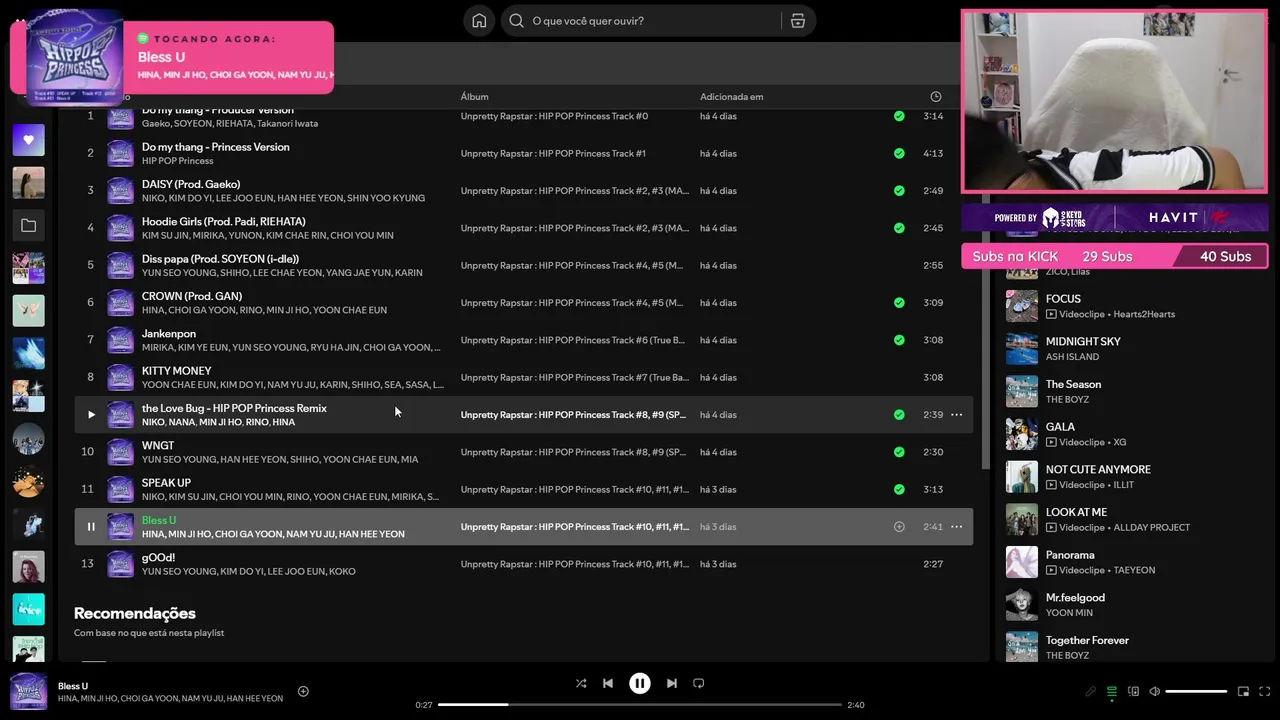Skip to the previous track
Image resolution: width=1280 pixels, height=720 pixels.
click(607, 683)
